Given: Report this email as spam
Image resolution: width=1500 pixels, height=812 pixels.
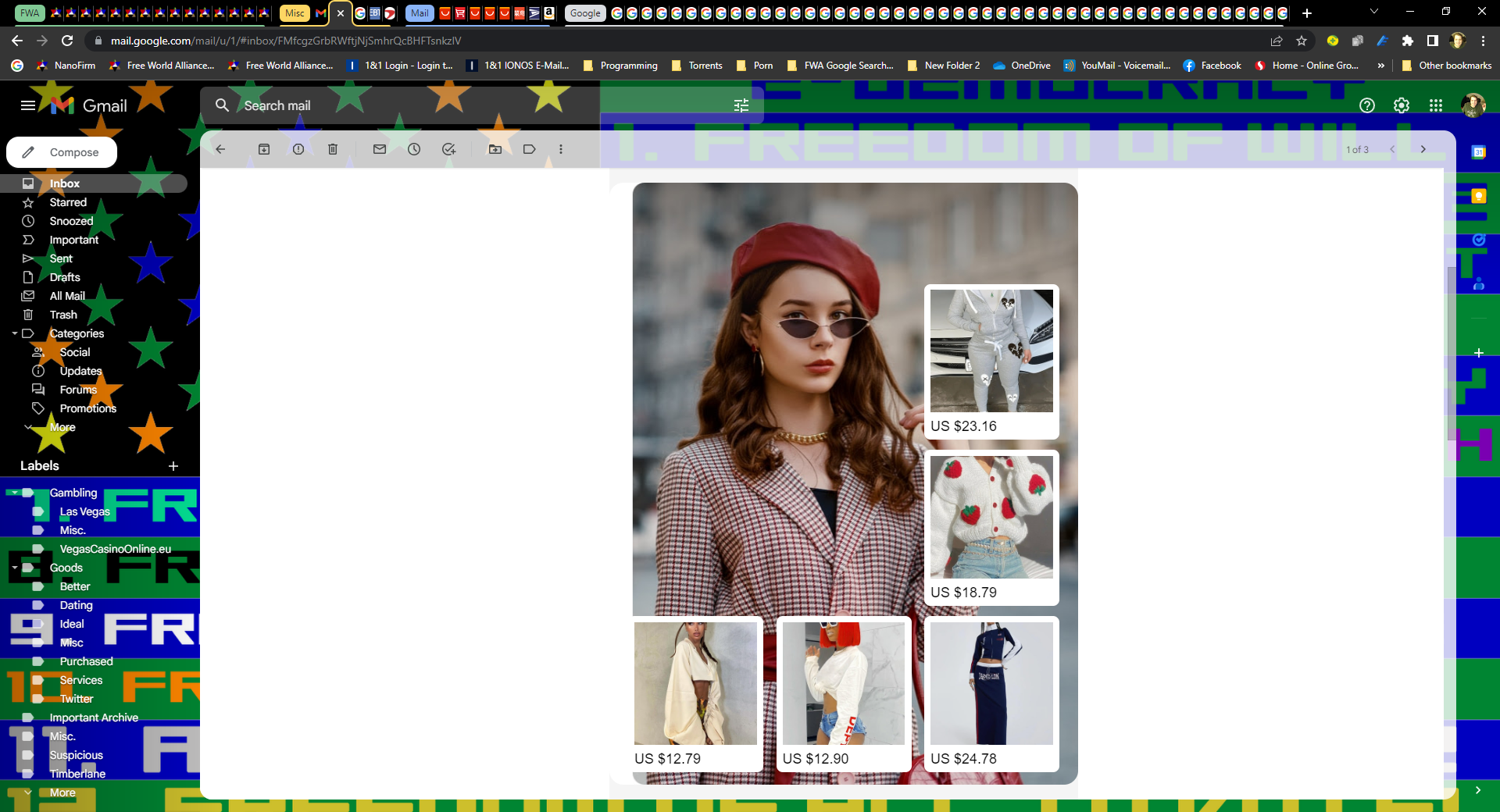Looking at the screenshot, I should coord(298,149).
